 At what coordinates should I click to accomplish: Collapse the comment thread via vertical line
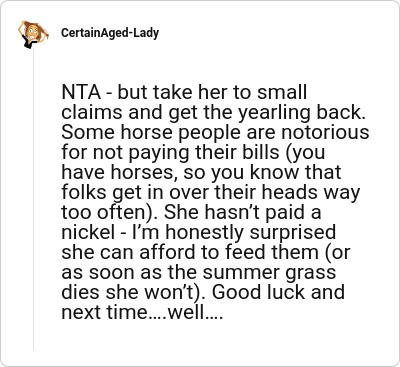pyautogui.click(x=33, y=199)
